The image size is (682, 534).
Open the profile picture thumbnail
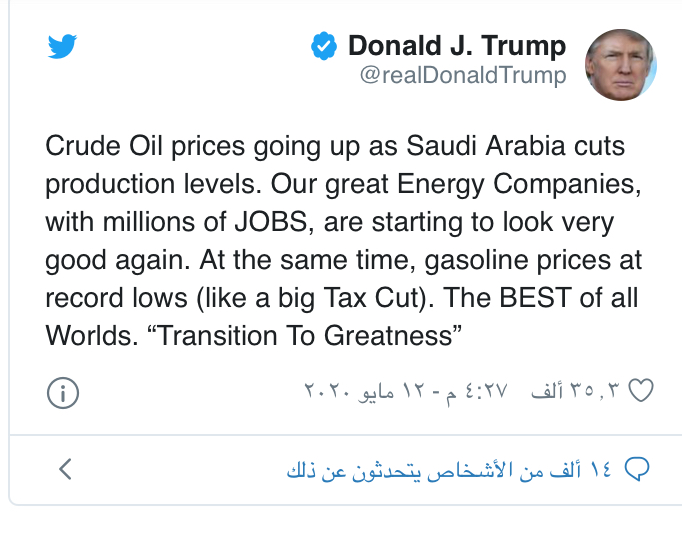point(620,64)
